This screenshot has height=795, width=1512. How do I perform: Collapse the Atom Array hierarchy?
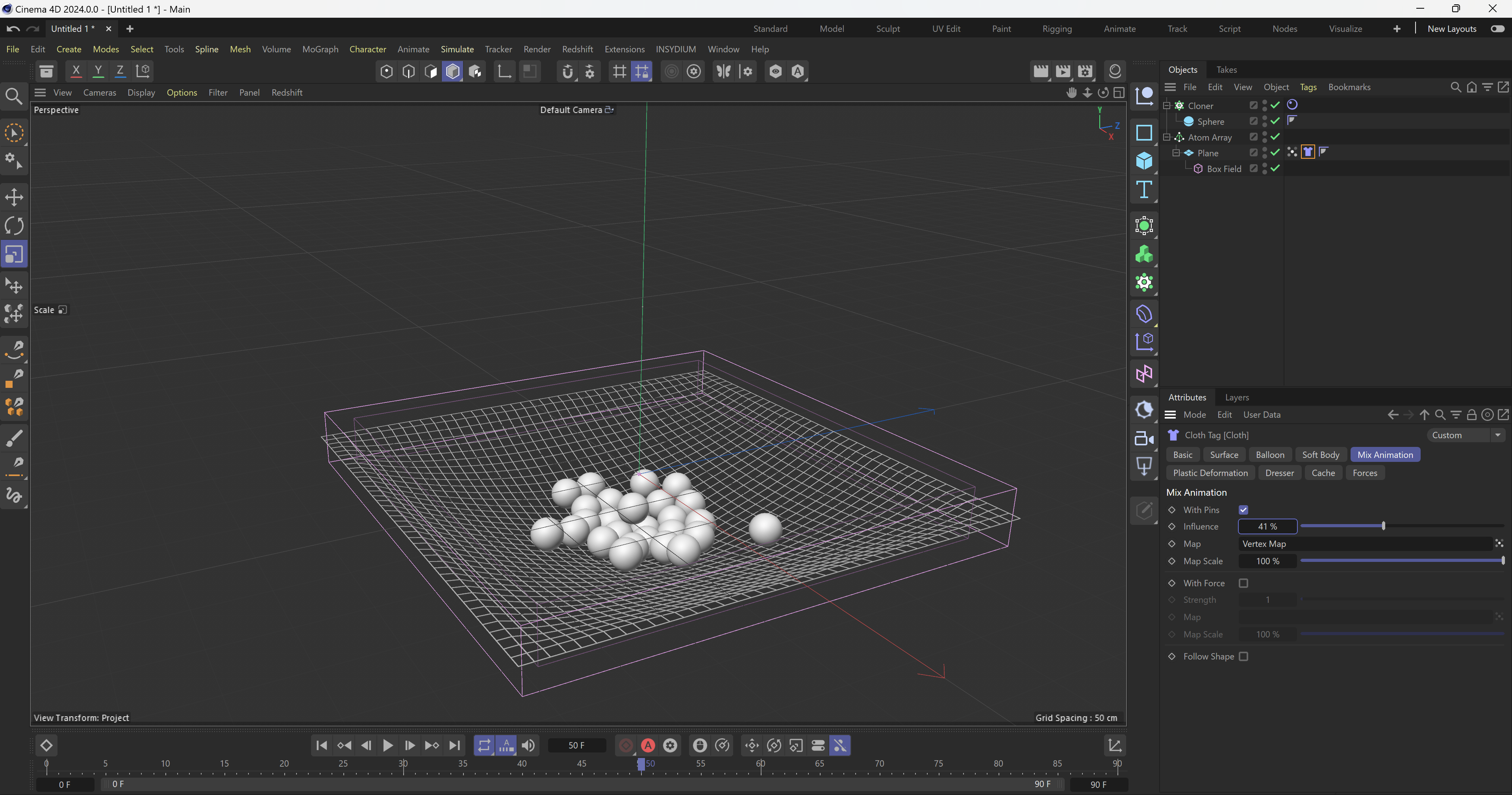coord(1167,137)
